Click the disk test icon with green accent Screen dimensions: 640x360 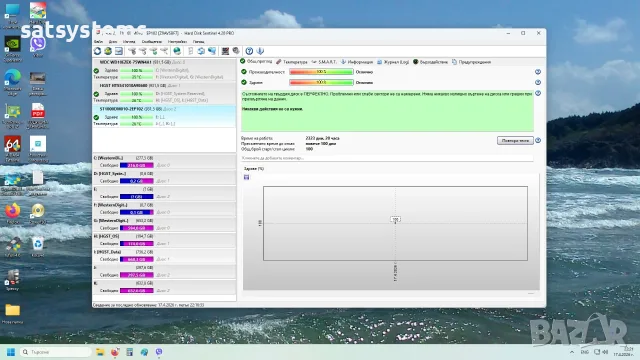(x=153, y=51)
